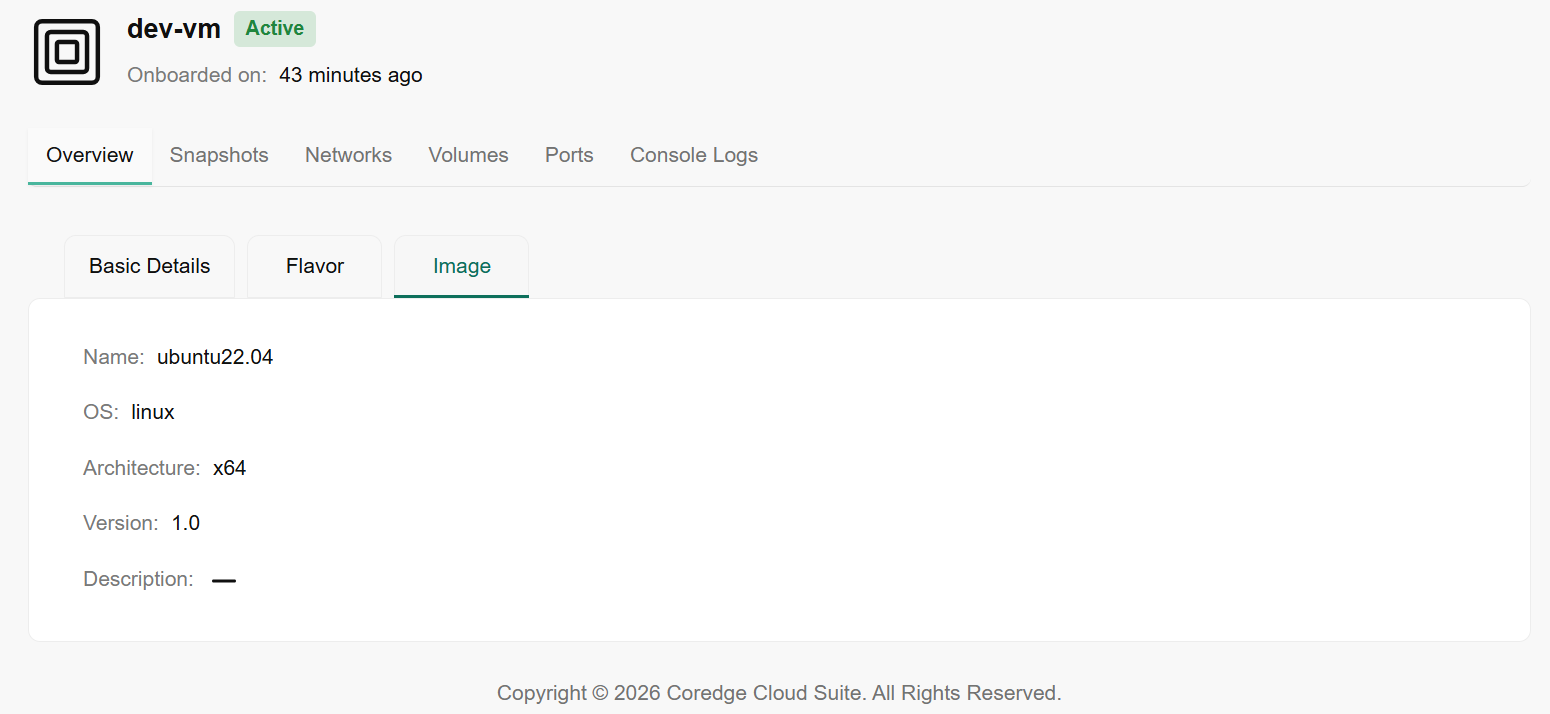Select the Image sub-tab

tap(462, 266)
